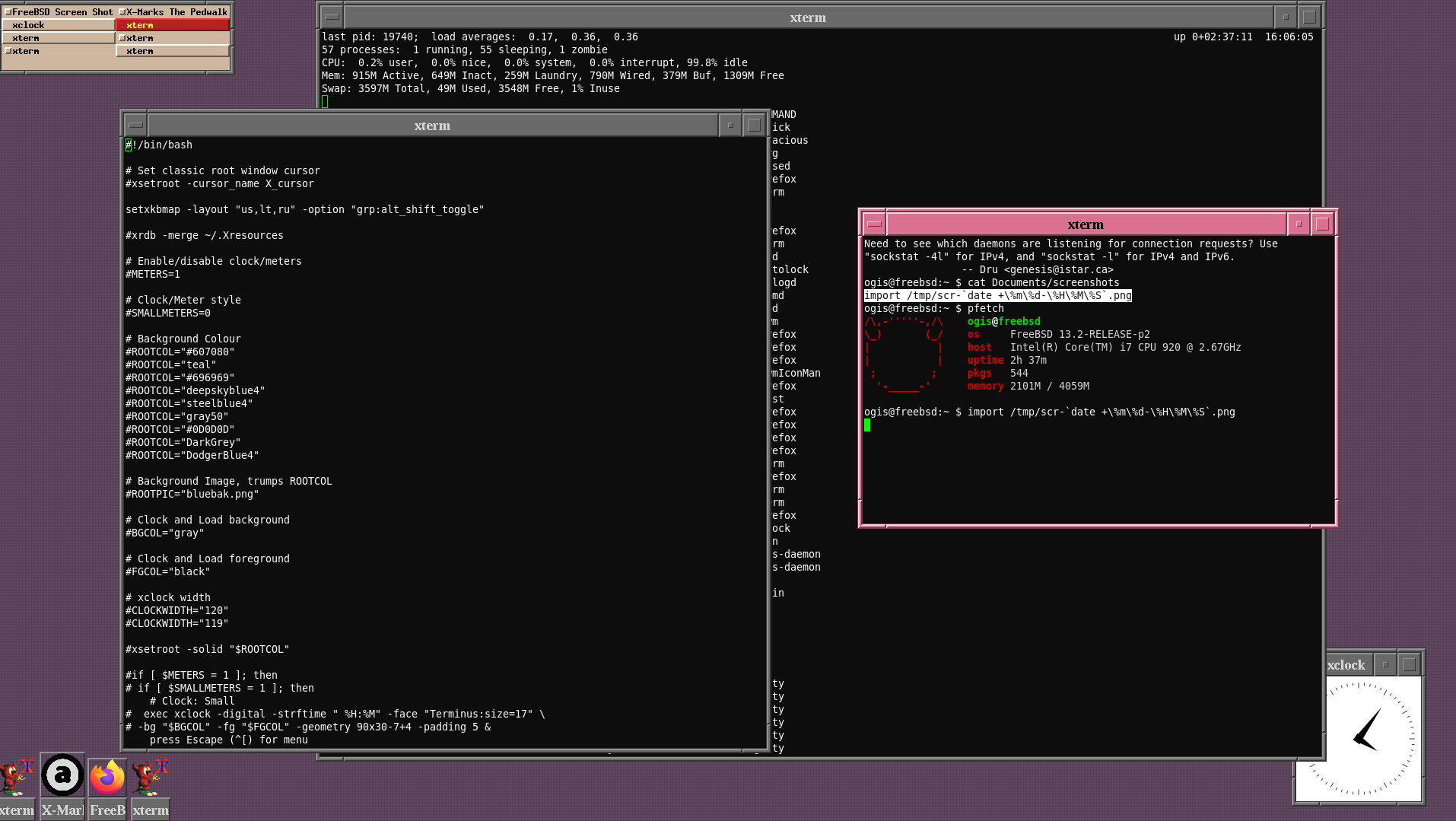The image size is (1456, 821).
Task: Click the 'memory 2101M / 4059M' pfetch line
Action: 1028,386
